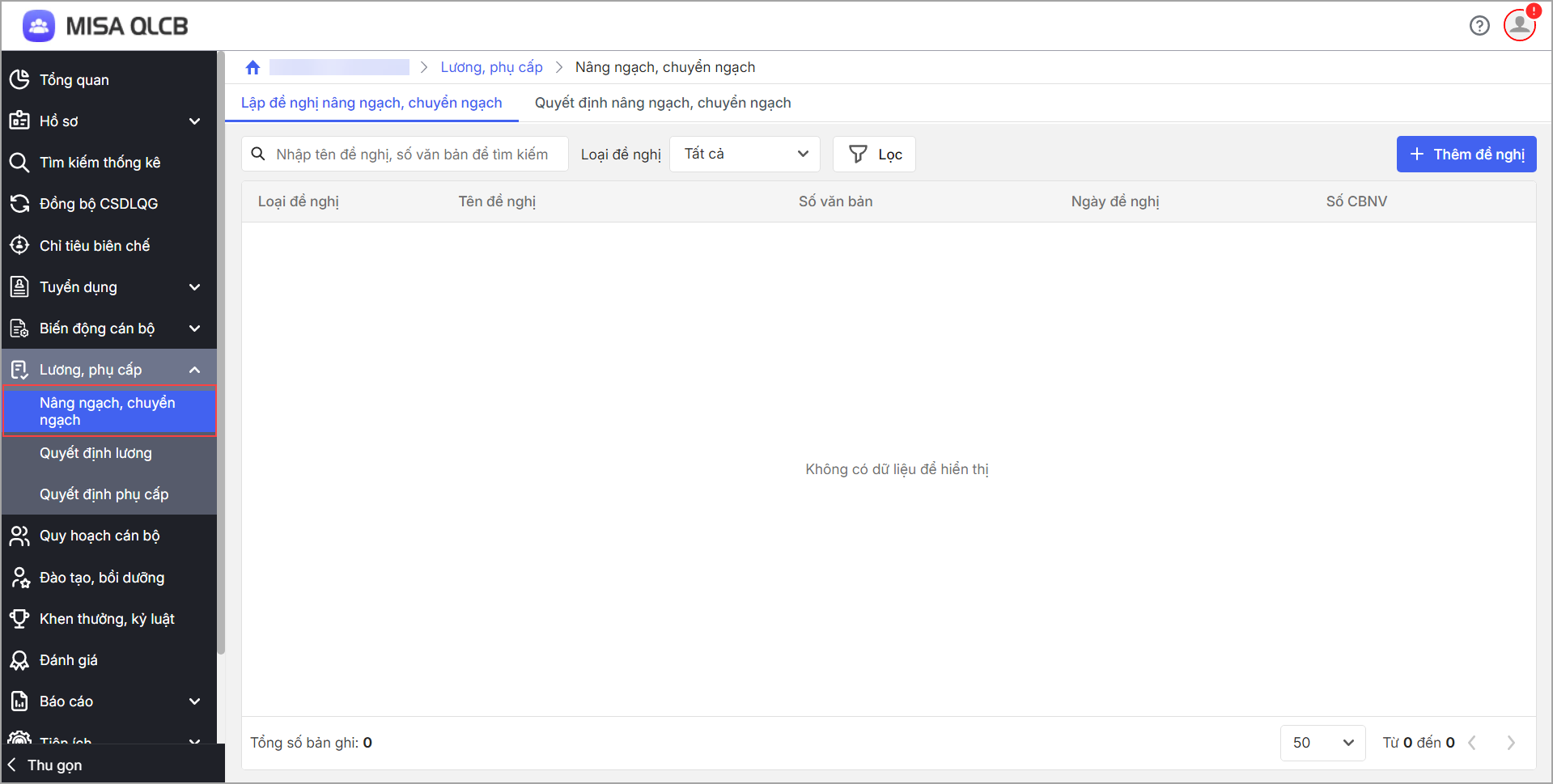Open the page size 50 dropdown
Screen dimensions: 1553x784
pyautogui.click(x=1322, y=743)
